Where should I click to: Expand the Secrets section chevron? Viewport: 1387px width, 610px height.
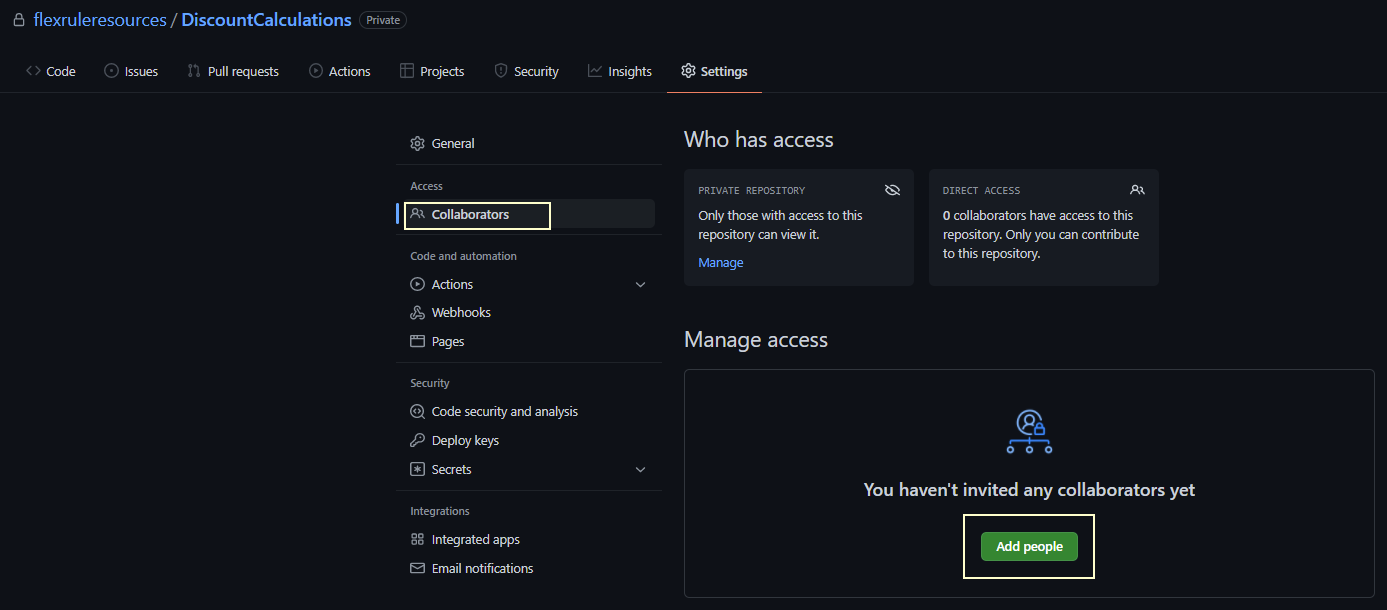[641, 470]
